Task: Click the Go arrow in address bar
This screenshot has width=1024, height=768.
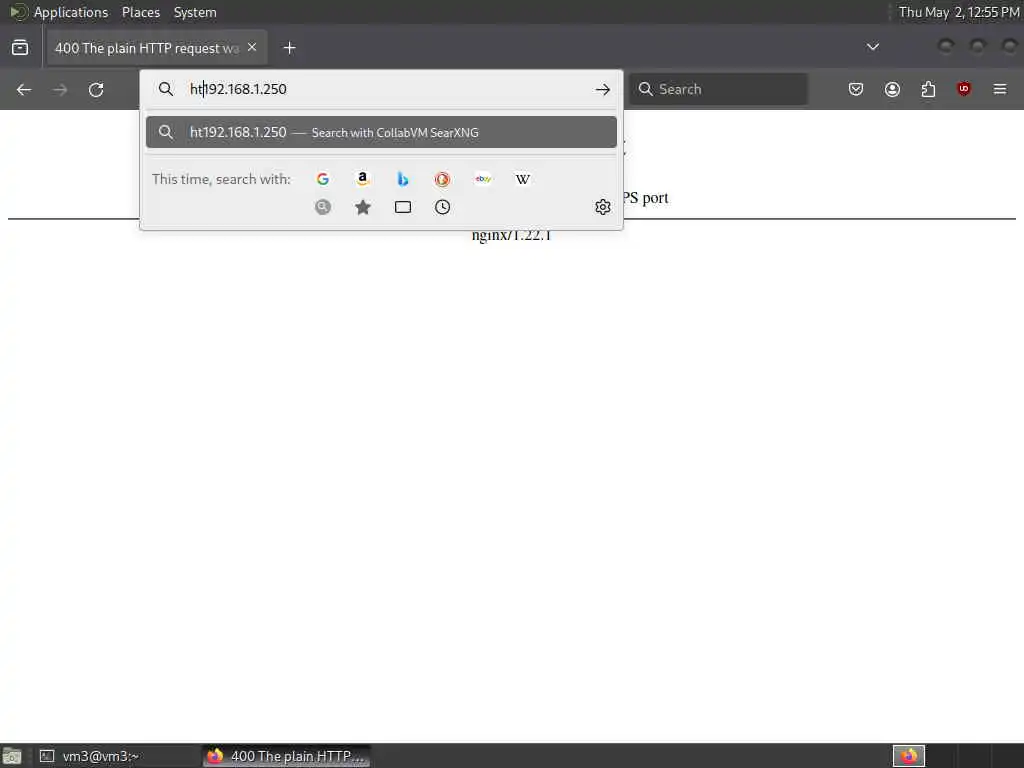Action: (602, 89)
